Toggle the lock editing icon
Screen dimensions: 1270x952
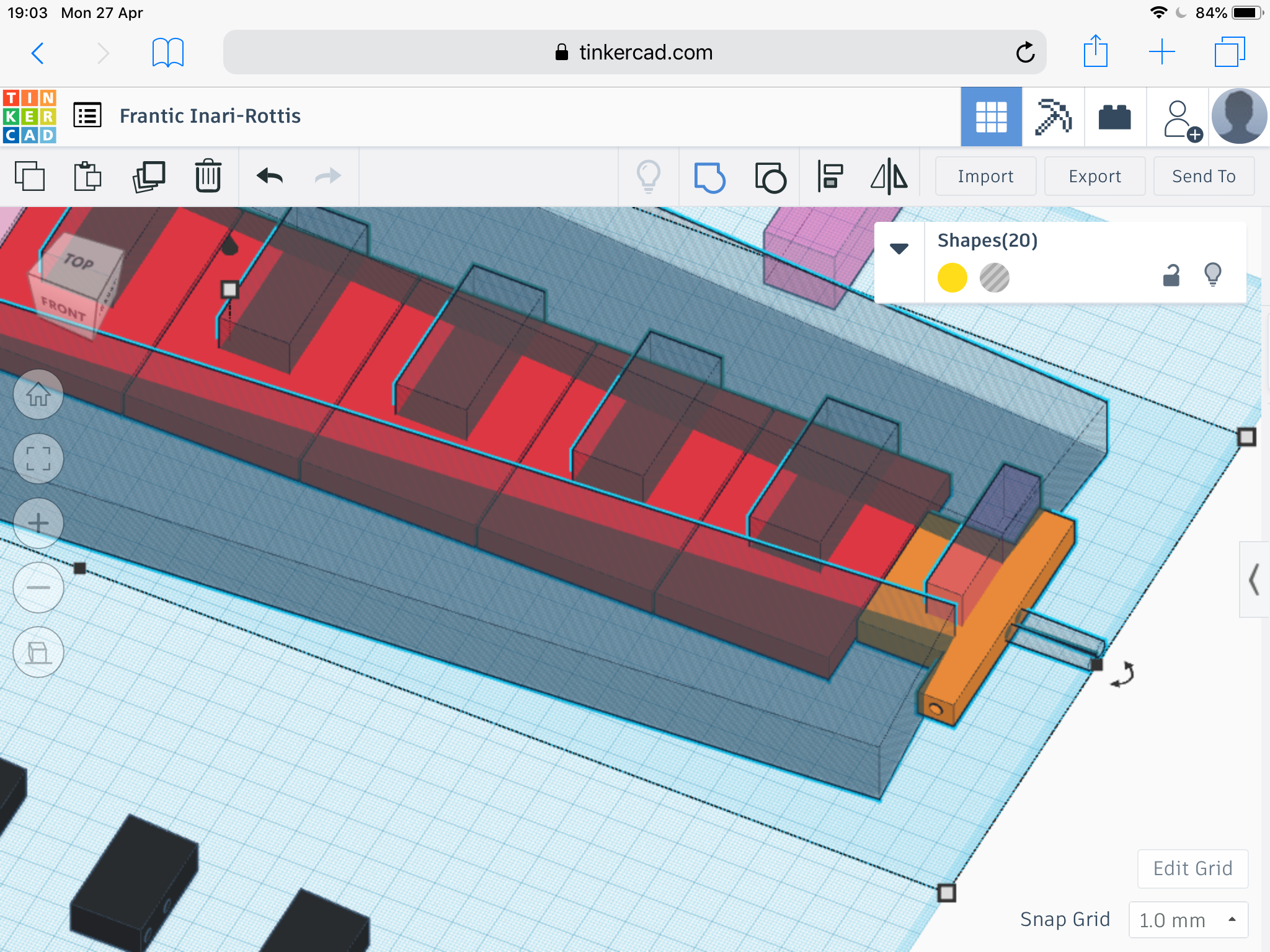pos(1171,275)
